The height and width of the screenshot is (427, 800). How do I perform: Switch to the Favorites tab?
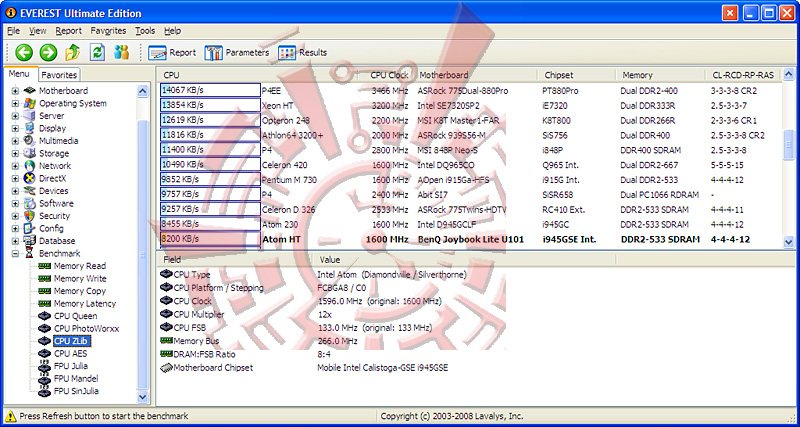(x=59, y=75)
